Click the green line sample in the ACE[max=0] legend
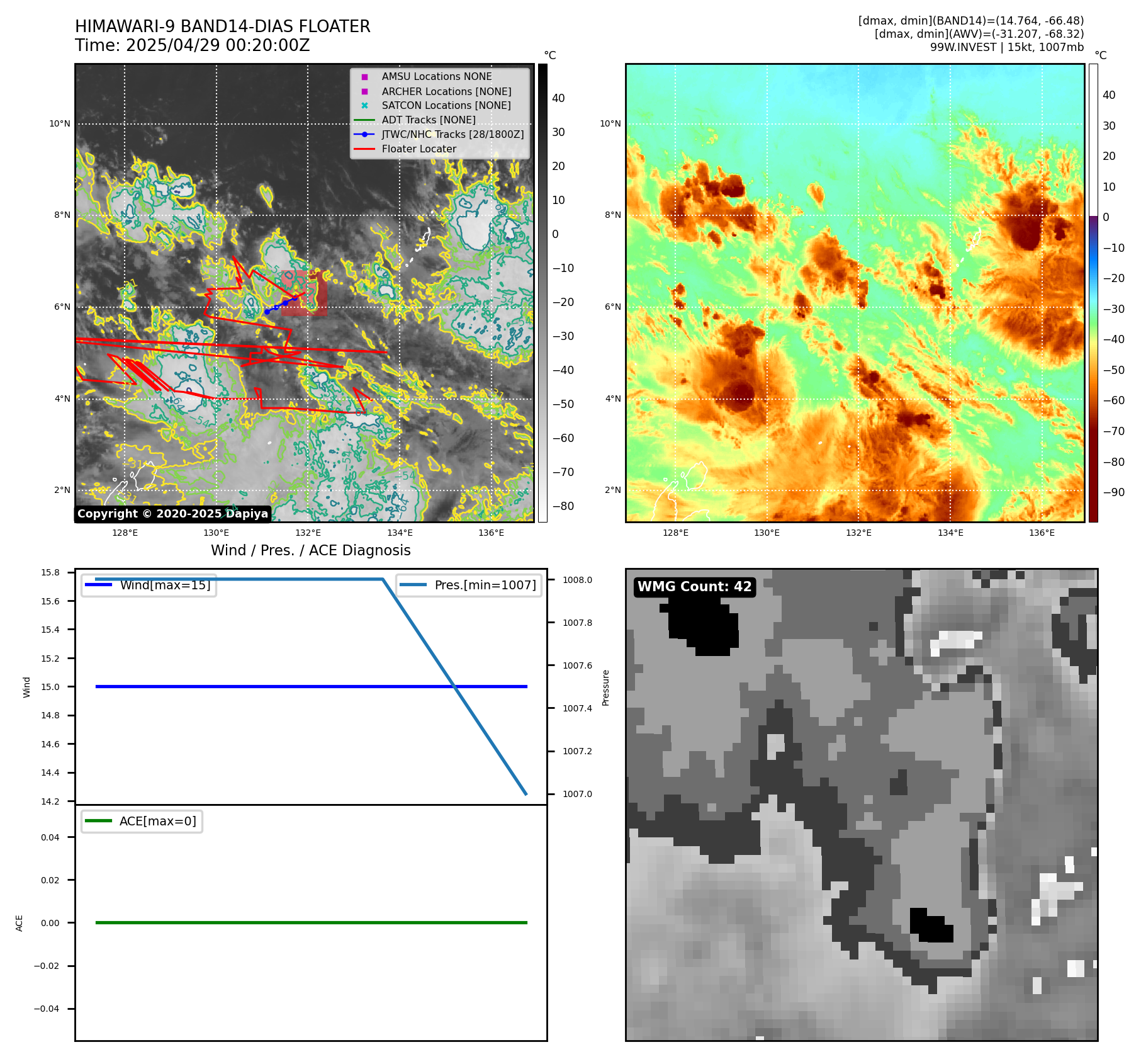 coord(98,821)
